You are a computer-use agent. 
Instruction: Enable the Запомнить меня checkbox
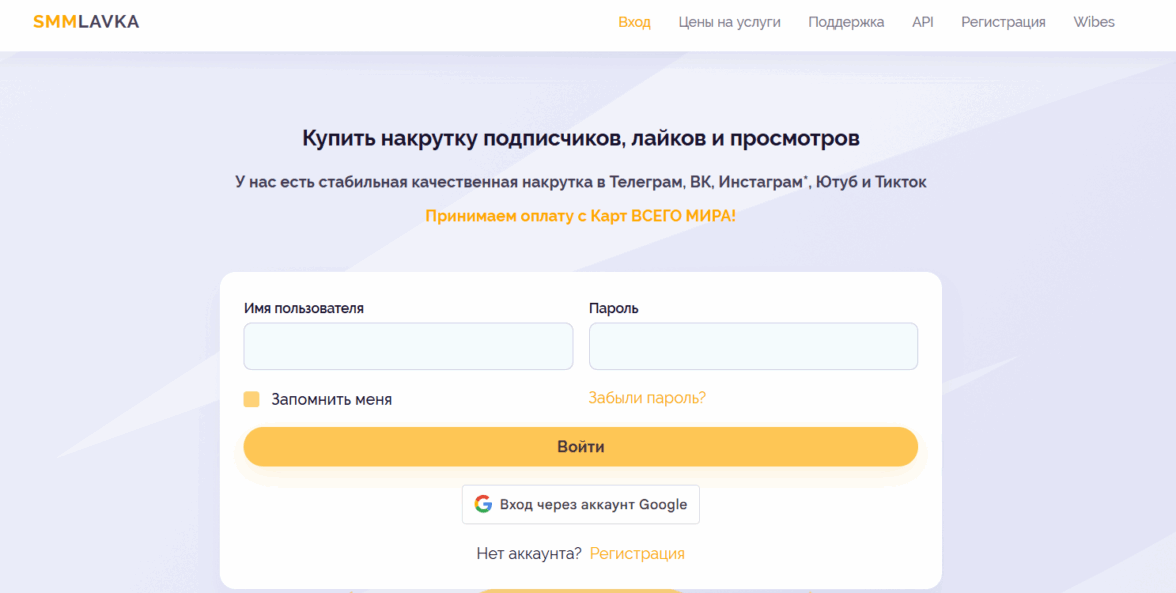(x=252, y=399)
